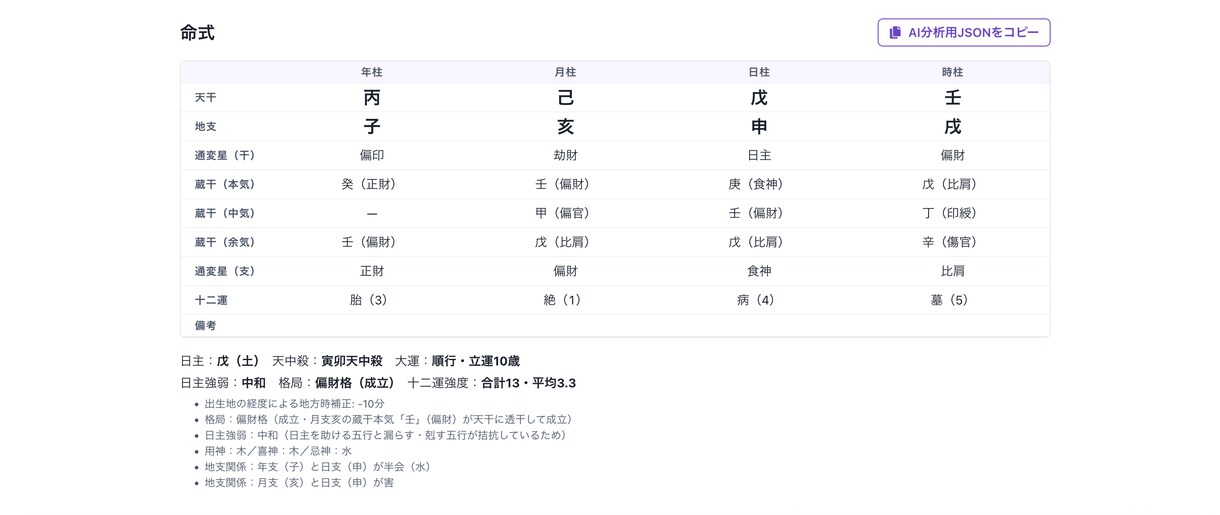The image size is (1220, 515).
Task: Click the 備考 row label
Action: point(205,326)
